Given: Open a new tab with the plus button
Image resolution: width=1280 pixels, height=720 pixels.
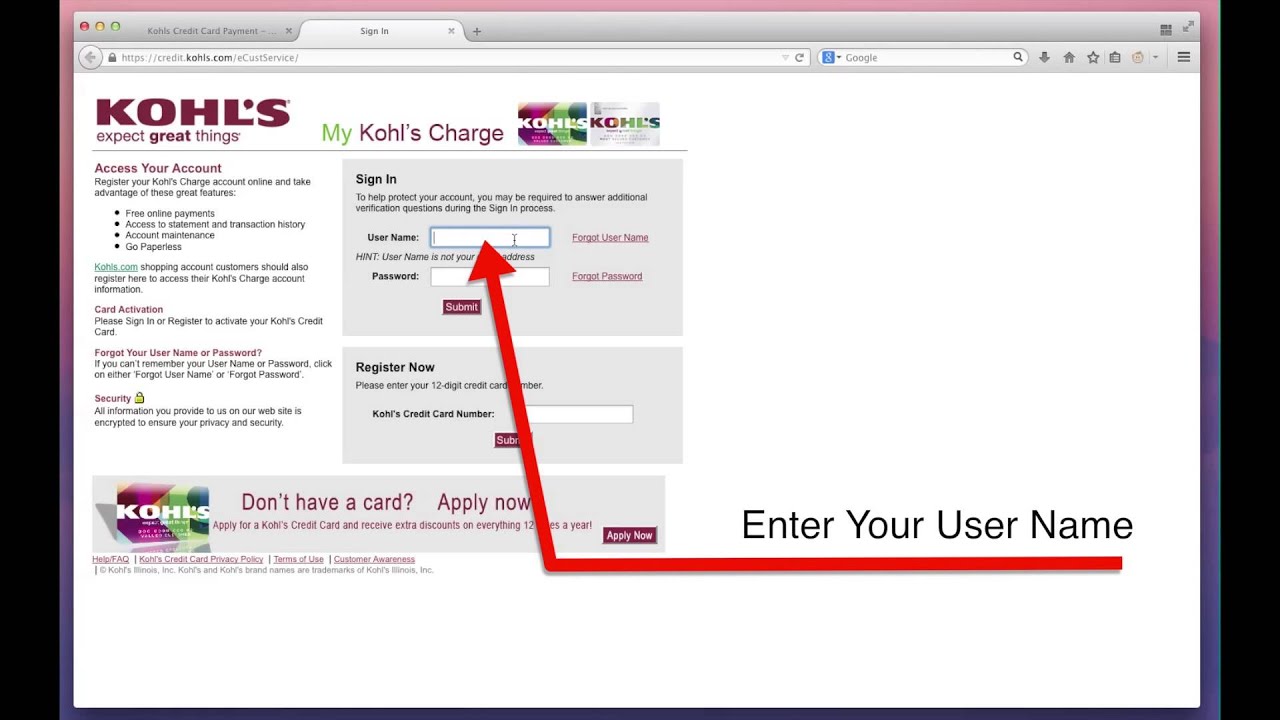Looking at the screenshot, I should pyautogui.click(x=477, y=31).
